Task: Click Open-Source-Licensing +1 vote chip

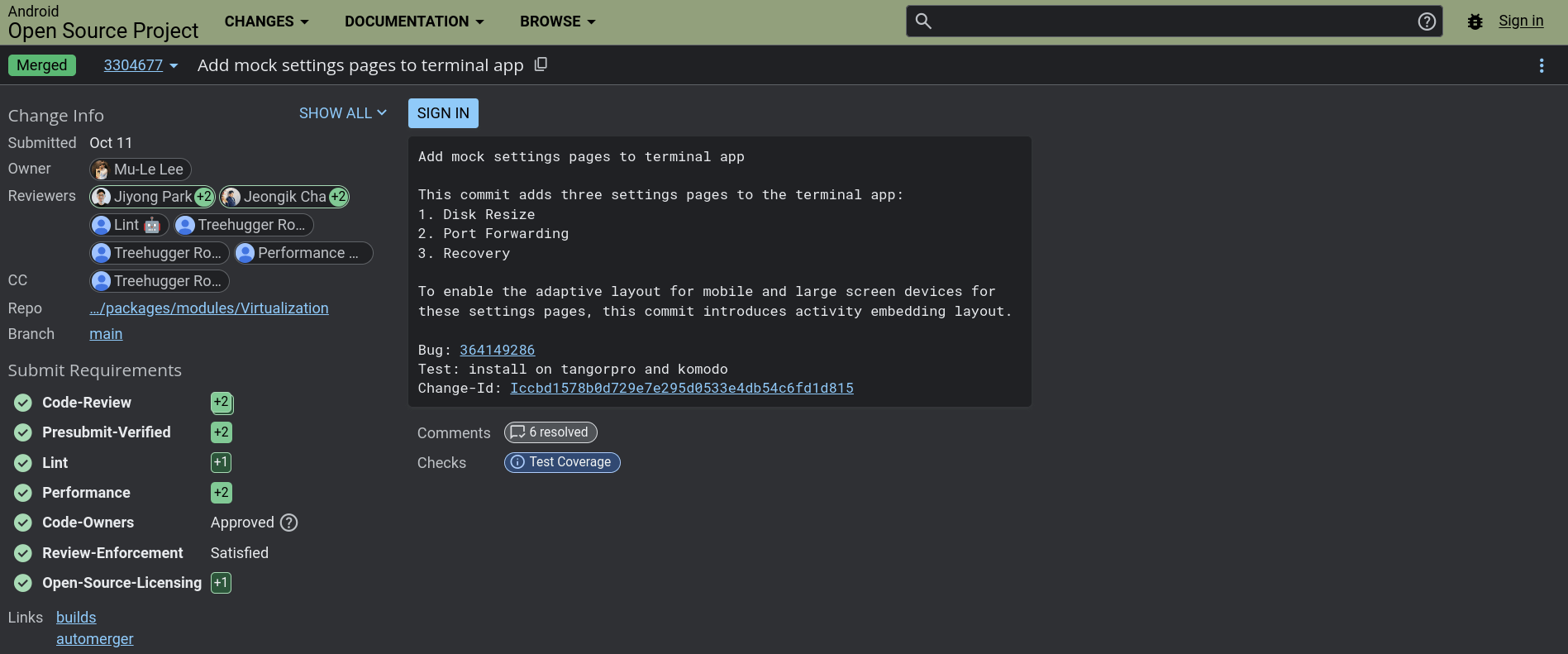Action: click(x=221, y=583)
